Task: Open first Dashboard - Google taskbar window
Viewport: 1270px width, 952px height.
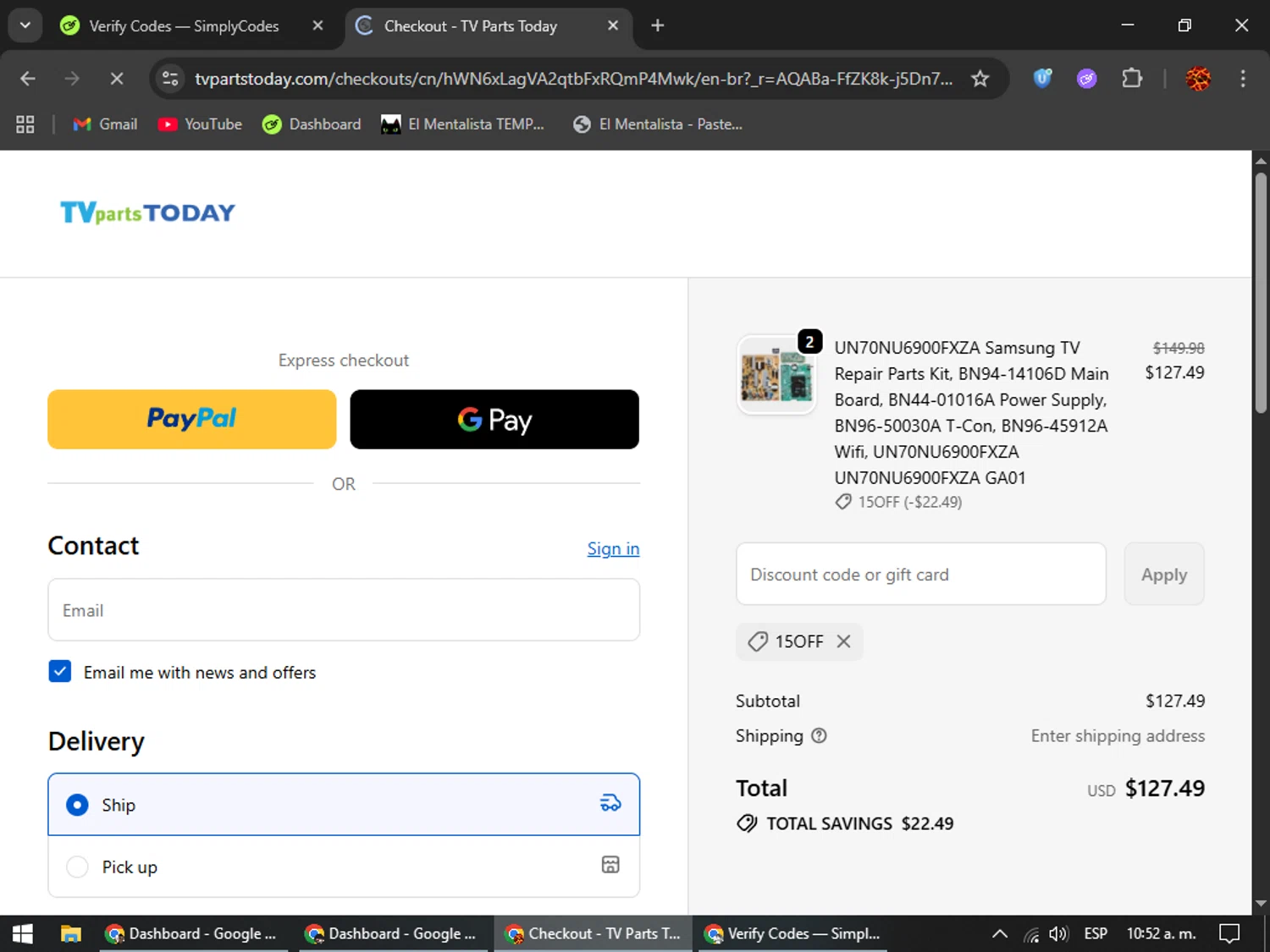Action: pyautogui.click(x=194, y=933)
